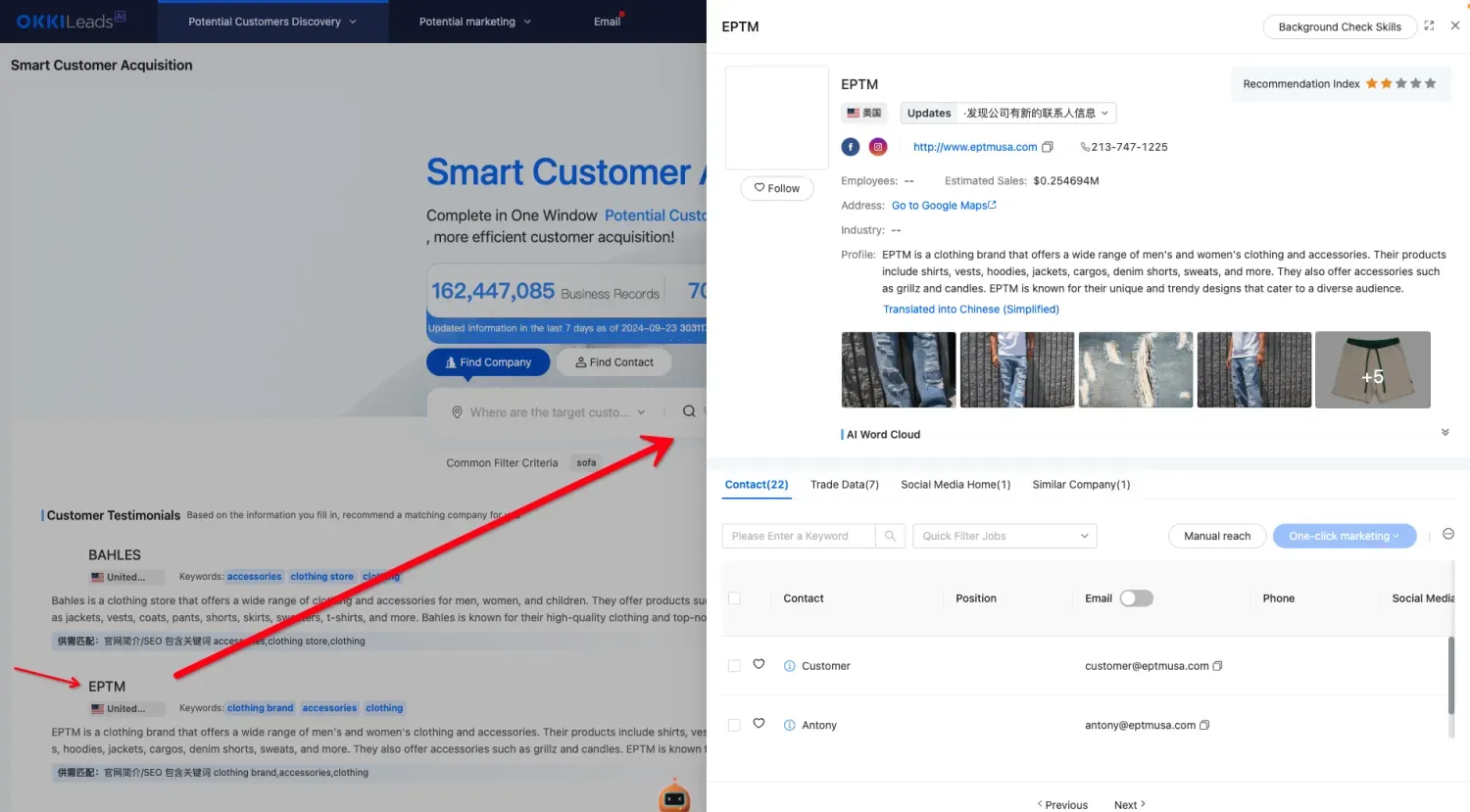Expand the AI Word Cloud section
This screenshot has width=1470, height=812.
click(1445, 433)
